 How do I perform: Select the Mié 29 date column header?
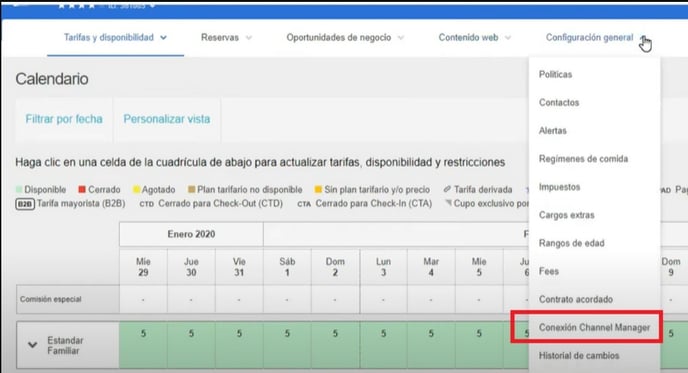tap(143, 267)
